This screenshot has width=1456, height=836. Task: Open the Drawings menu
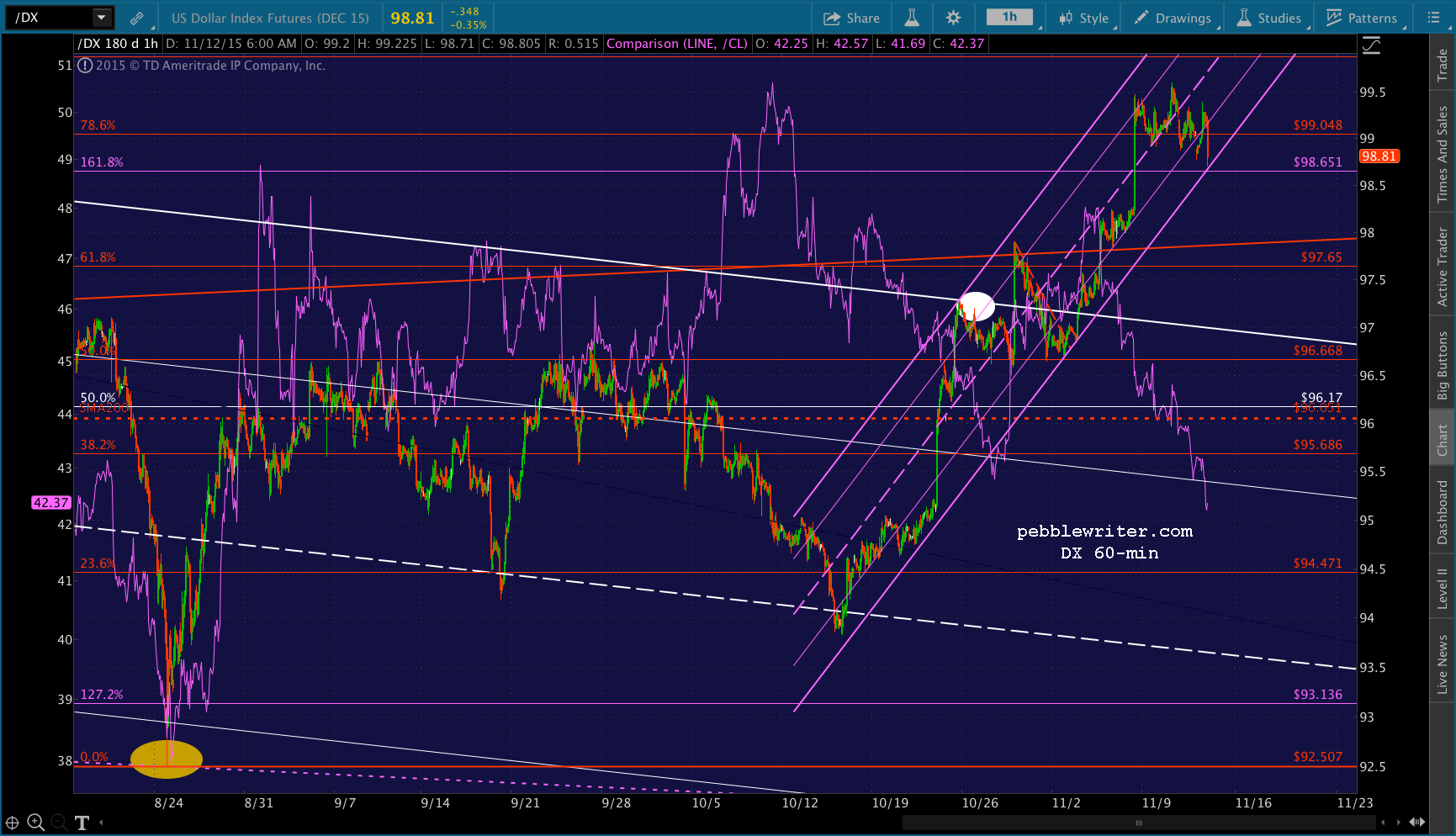pos(1173,18)
